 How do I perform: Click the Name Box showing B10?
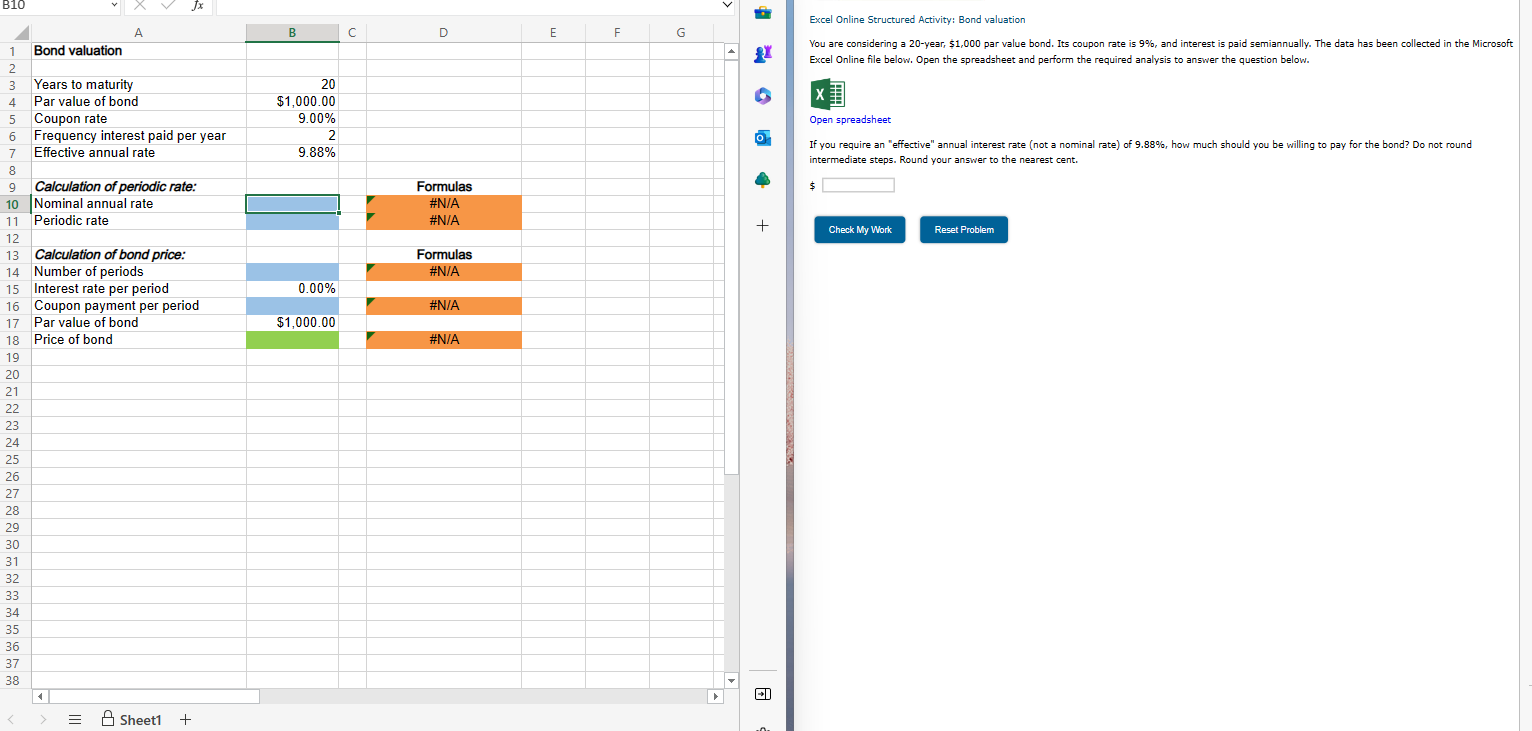(x=52, y=6)
